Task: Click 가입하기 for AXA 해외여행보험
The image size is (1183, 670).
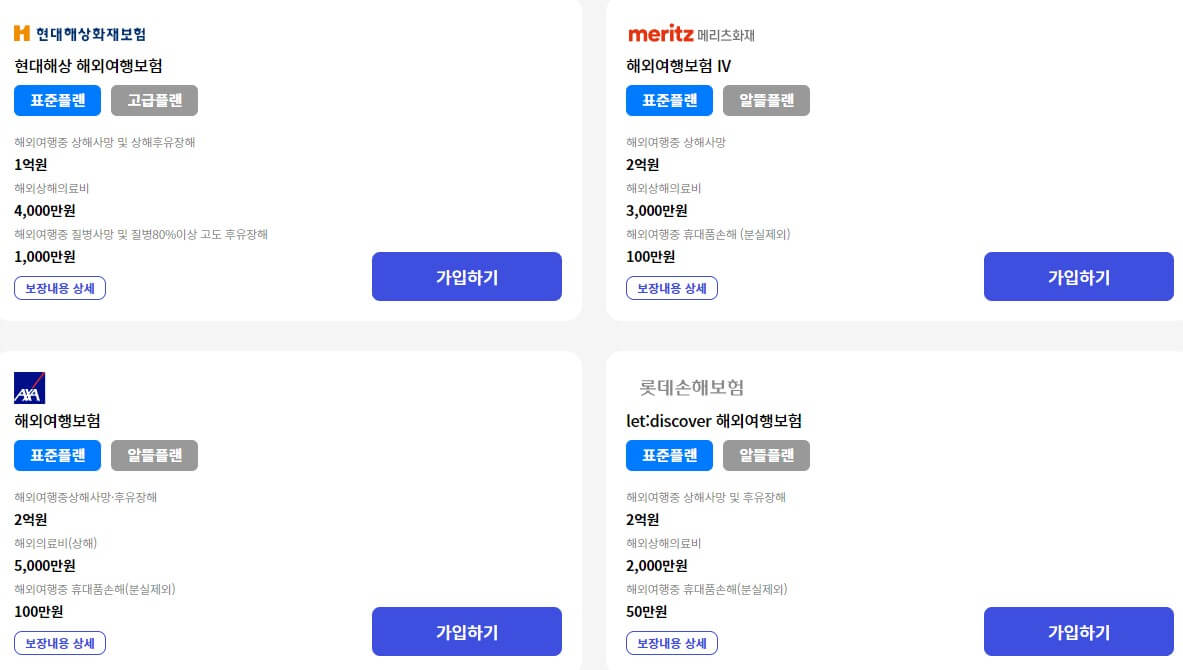Action: tap(466, 631)
